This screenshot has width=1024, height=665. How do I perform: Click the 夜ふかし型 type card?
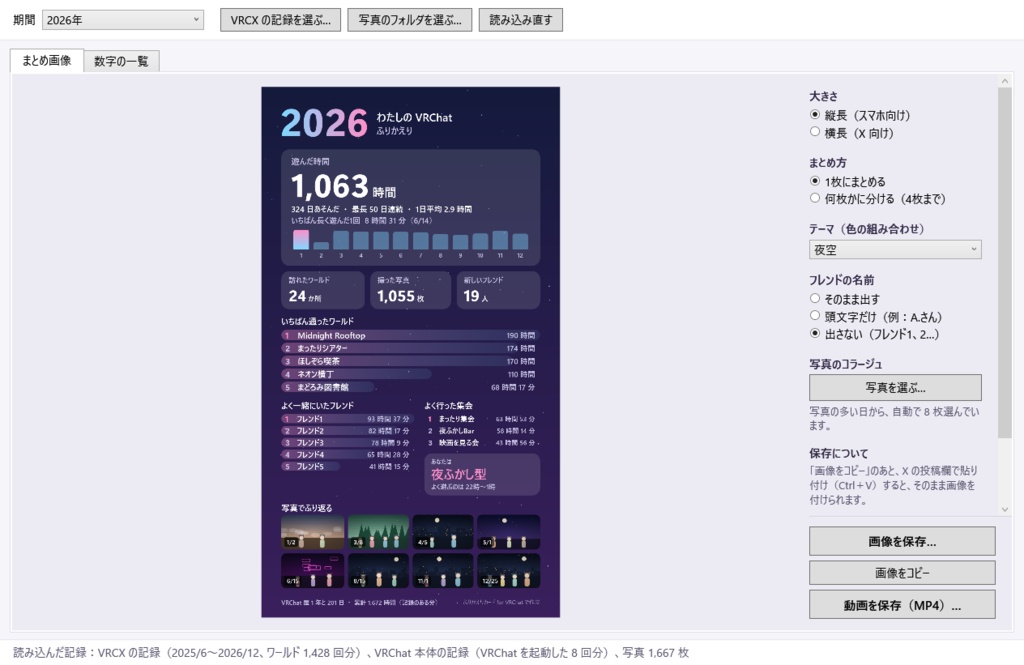[482, 474]
